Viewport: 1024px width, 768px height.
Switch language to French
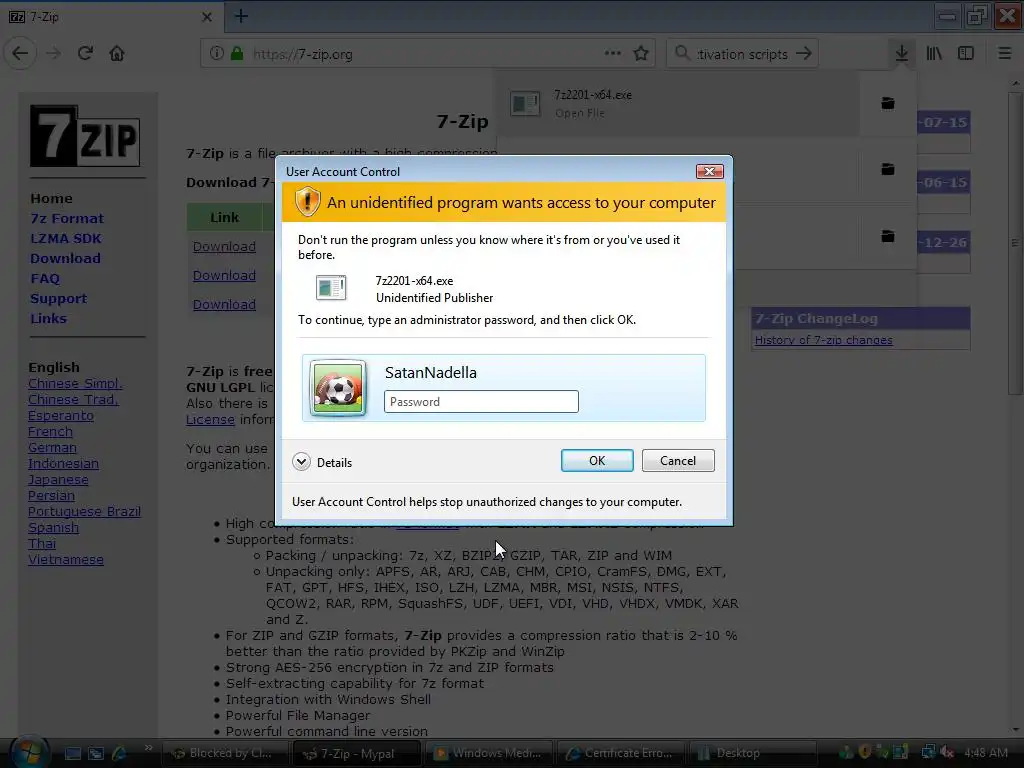pos(50,432)
